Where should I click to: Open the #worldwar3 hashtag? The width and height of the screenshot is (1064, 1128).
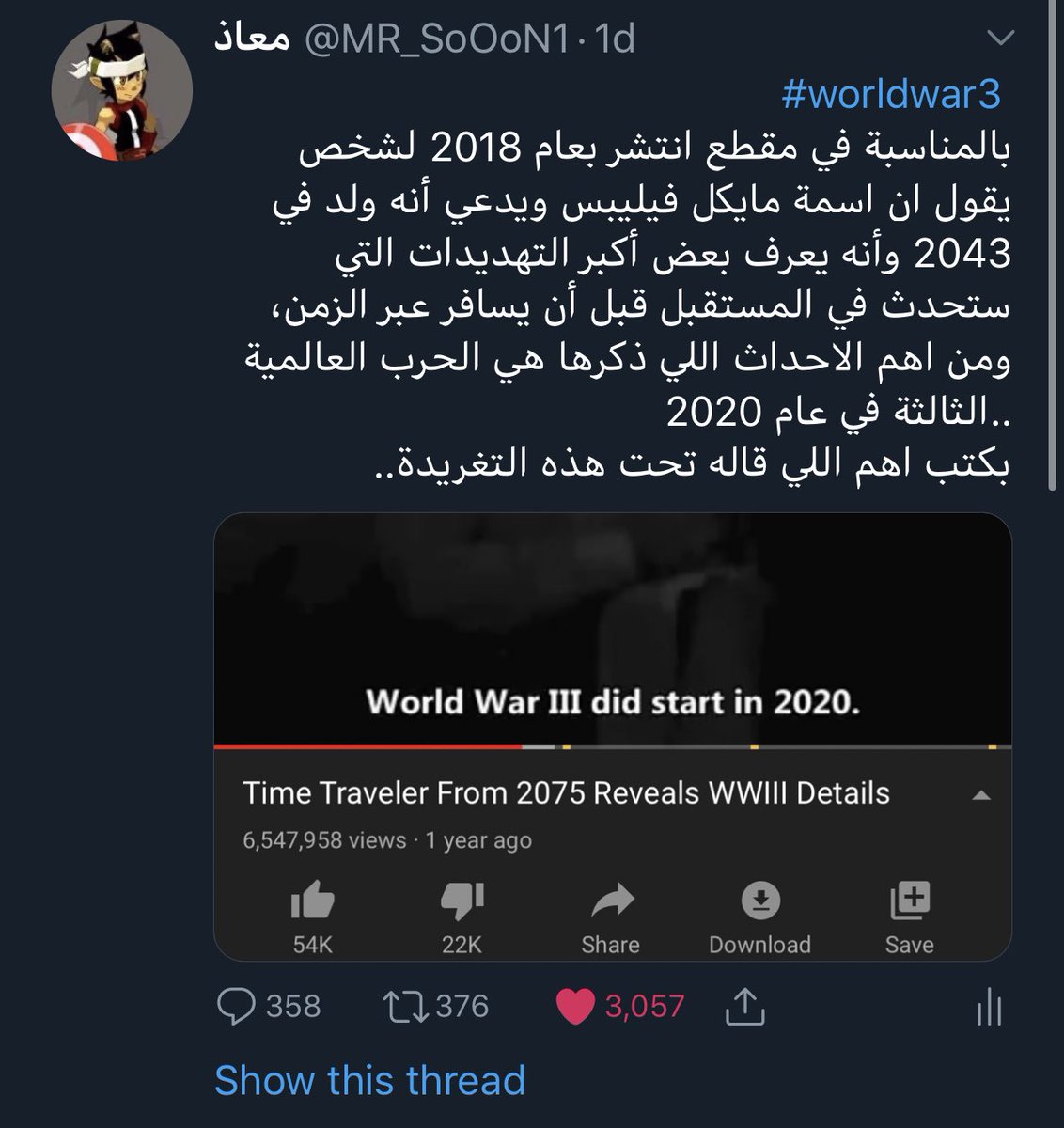click(890, 94)
